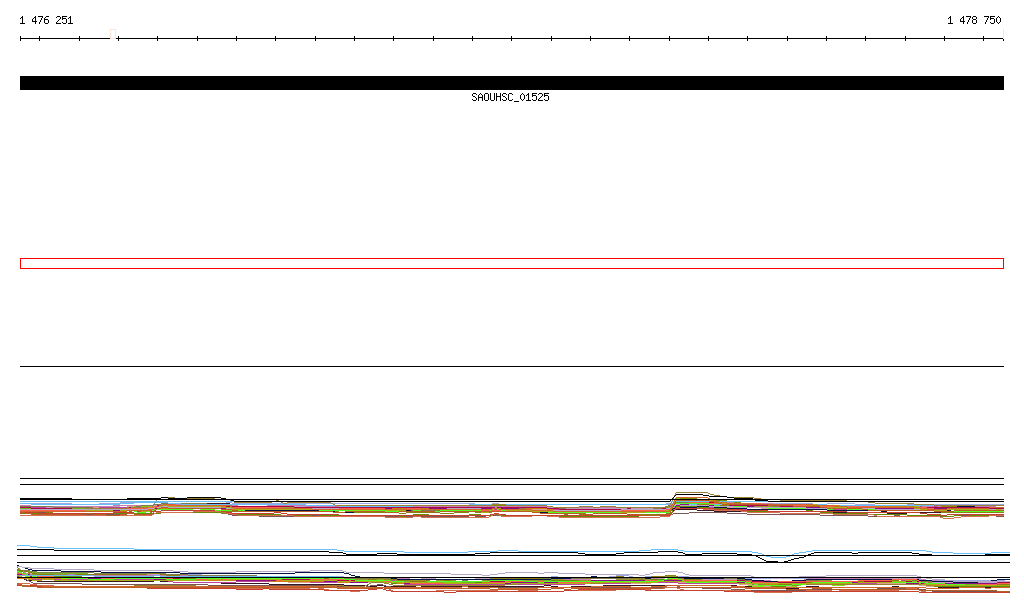Select the SAOUHSC_01525 gene label
The width and height of the screenshot is (1024, 611).
(510, 97)
